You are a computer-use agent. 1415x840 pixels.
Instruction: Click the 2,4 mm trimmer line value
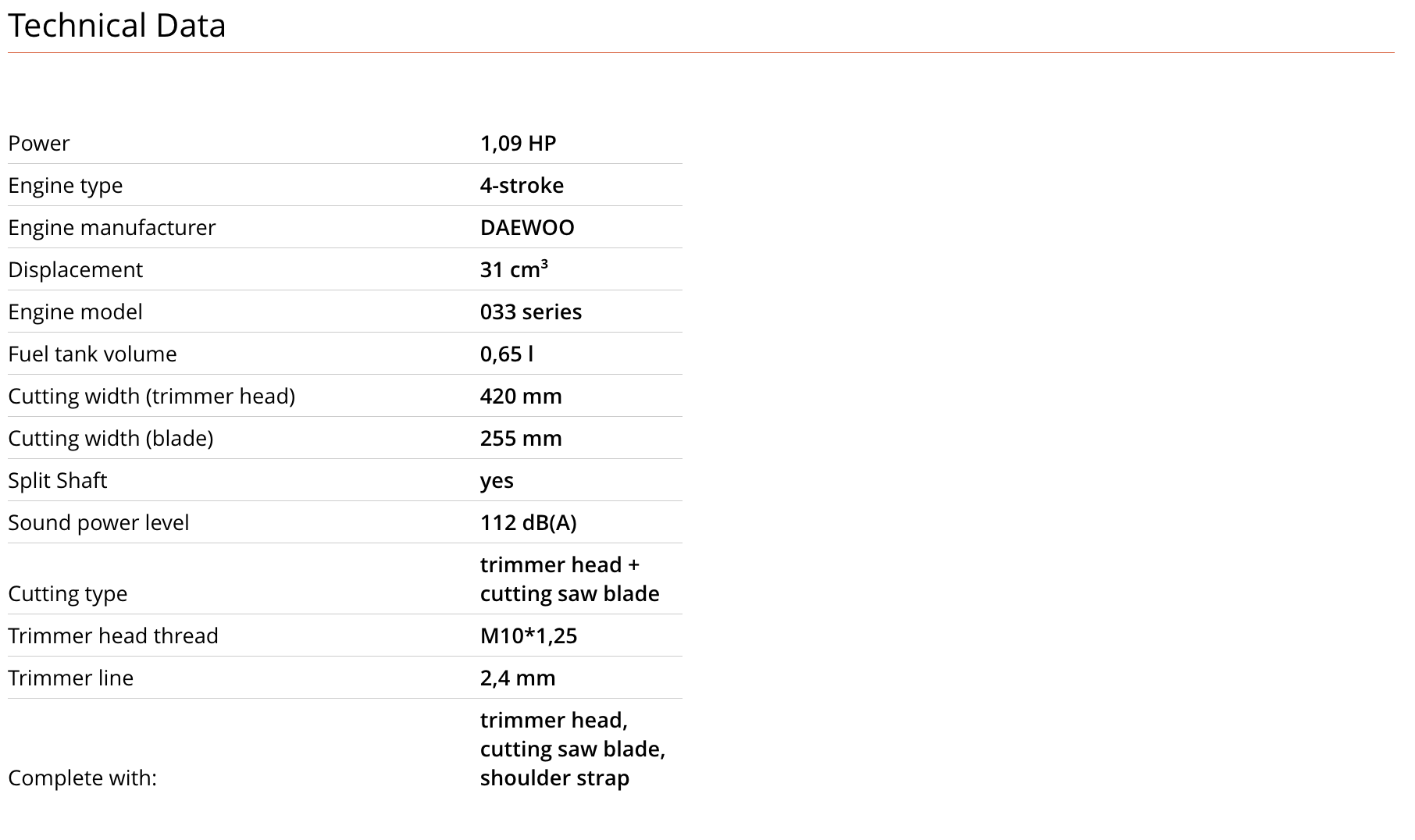518,678
